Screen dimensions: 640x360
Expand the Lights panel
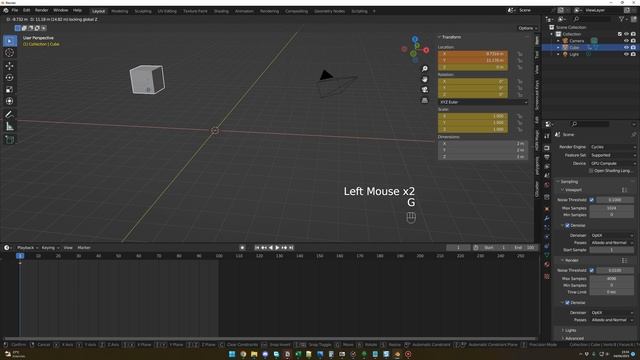[x=570, y=330]
